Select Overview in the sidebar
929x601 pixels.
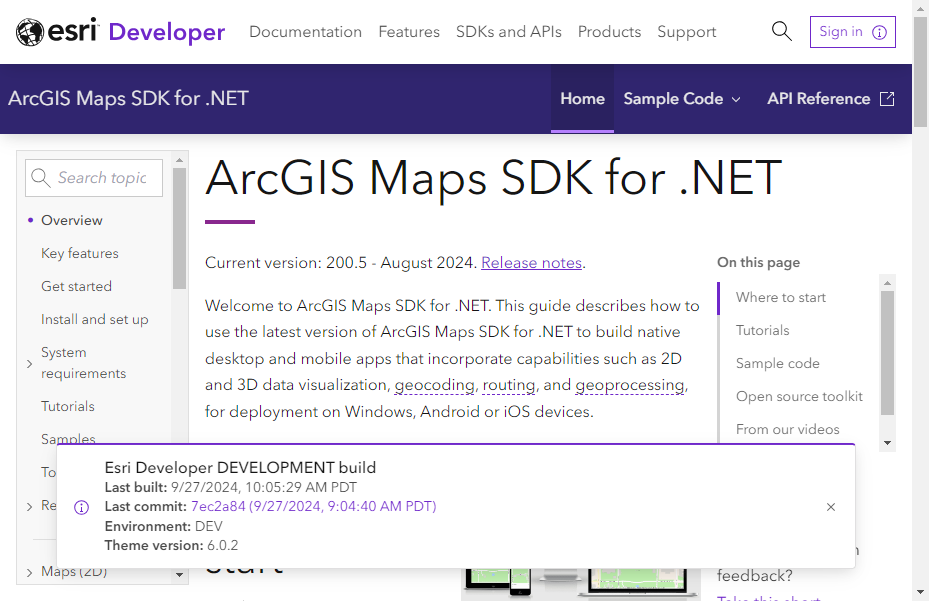(x=72, y=220)
